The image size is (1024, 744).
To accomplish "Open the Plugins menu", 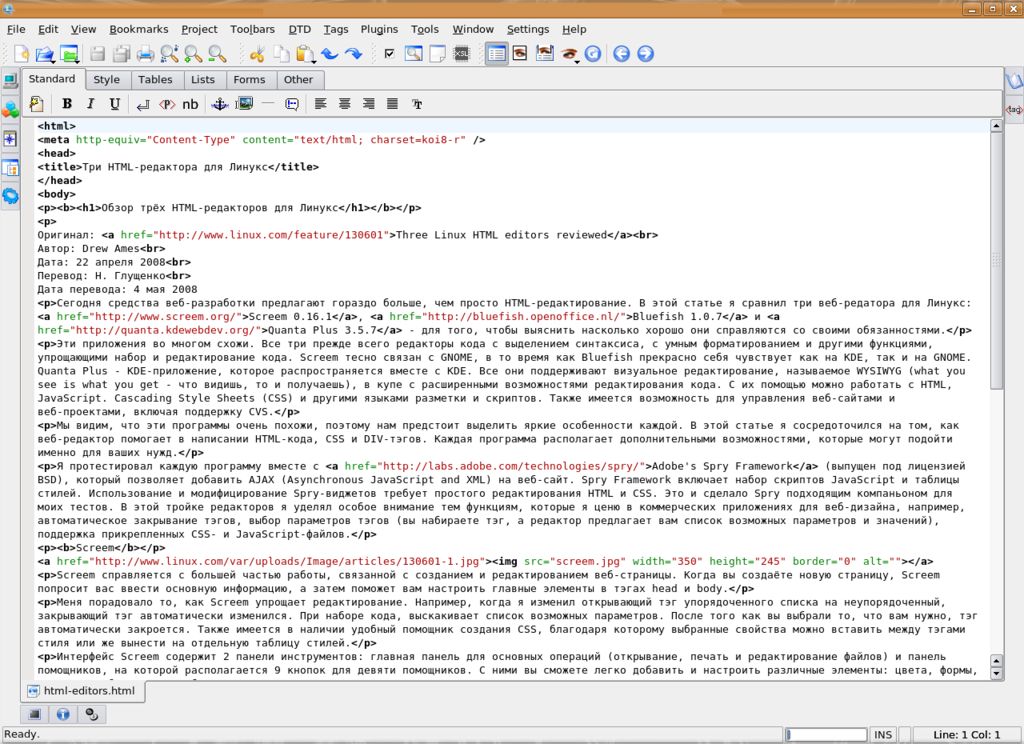I will click(x=379, y=29).
